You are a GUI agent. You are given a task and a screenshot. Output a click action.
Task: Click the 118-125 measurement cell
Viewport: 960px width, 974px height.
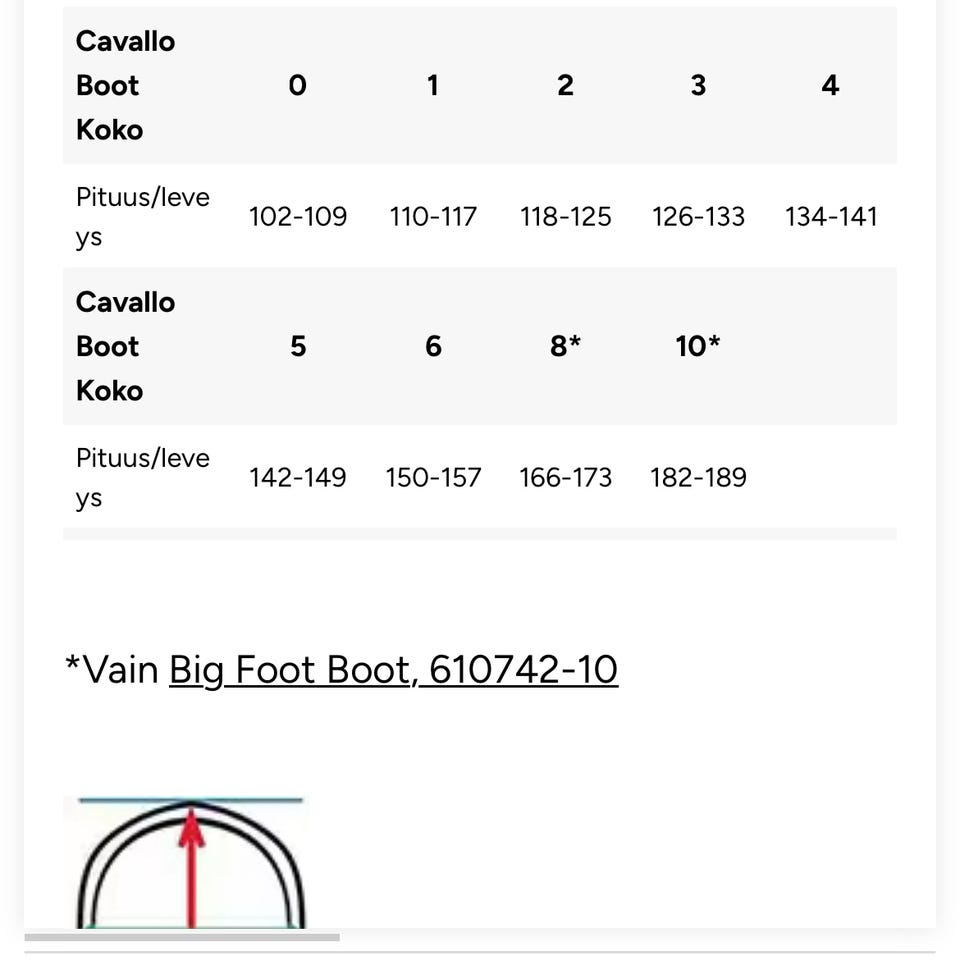[565, 217]
